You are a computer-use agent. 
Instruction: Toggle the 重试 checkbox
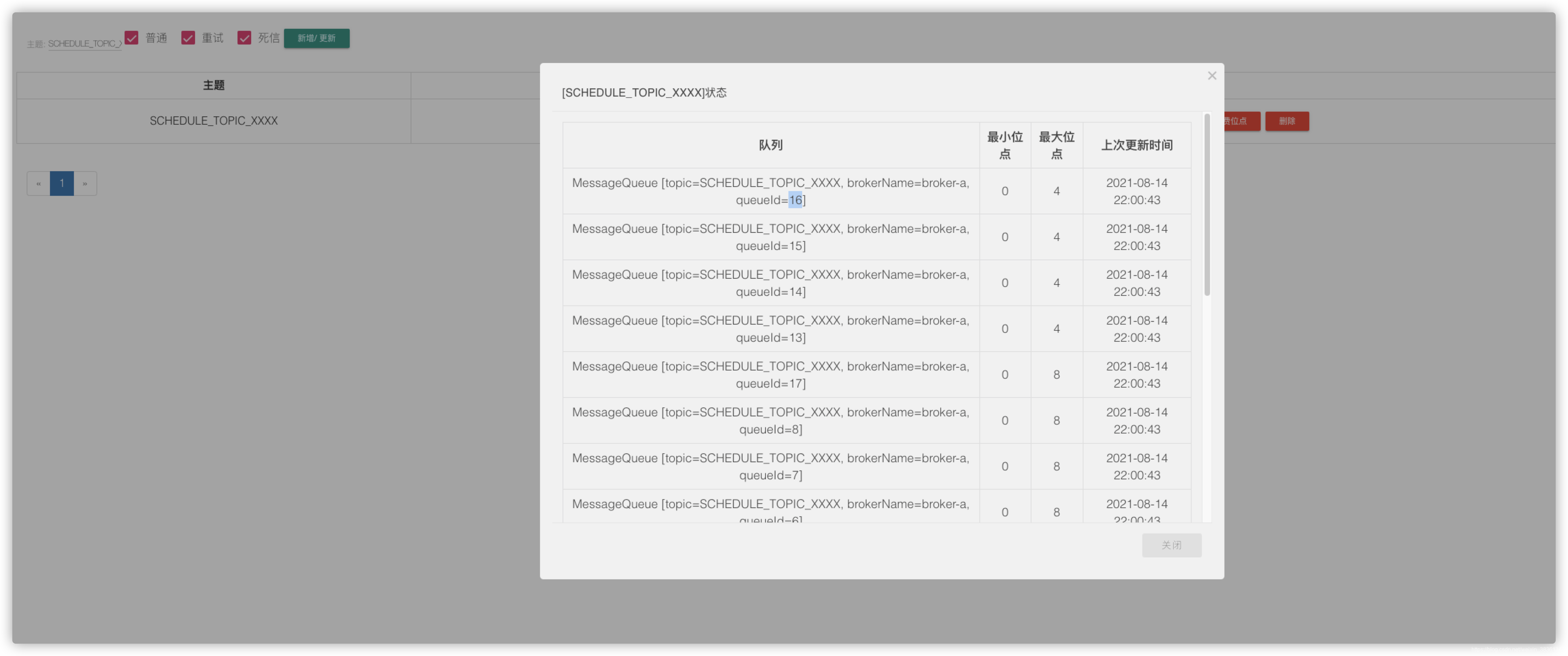188,38
